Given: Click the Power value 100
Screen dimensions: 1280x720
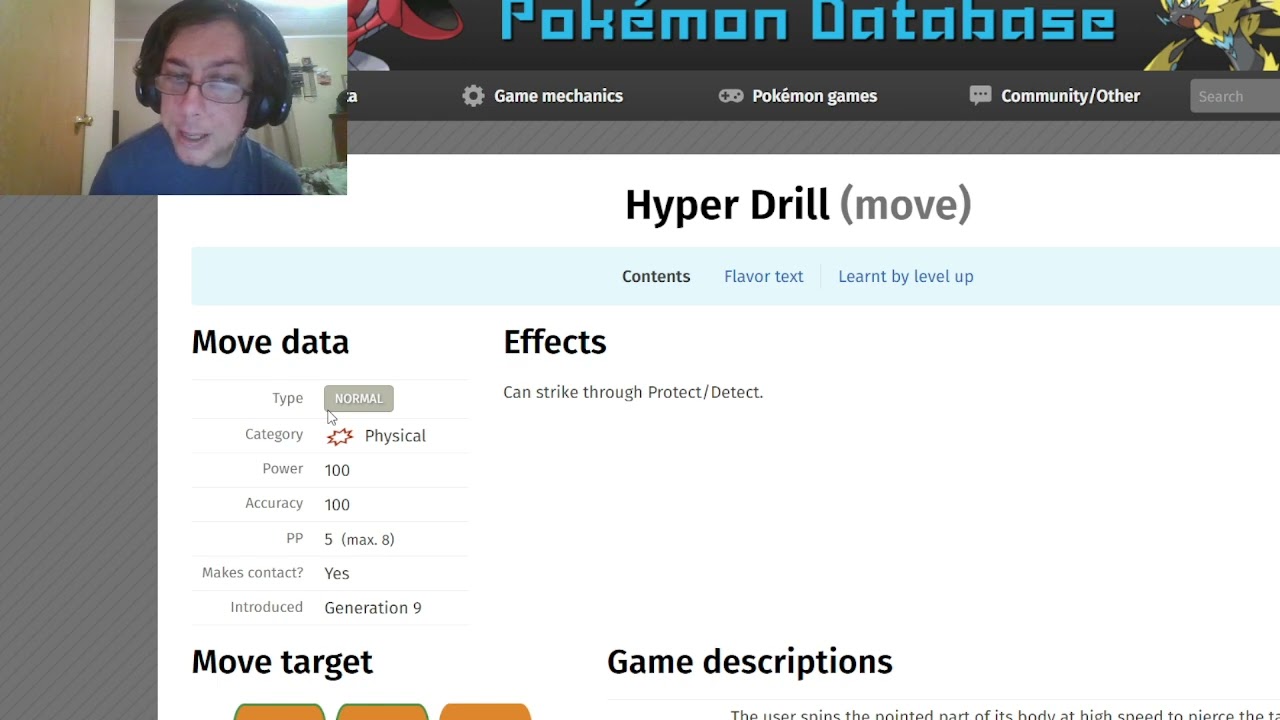Looking at the screenshot, I should [337, 470].
